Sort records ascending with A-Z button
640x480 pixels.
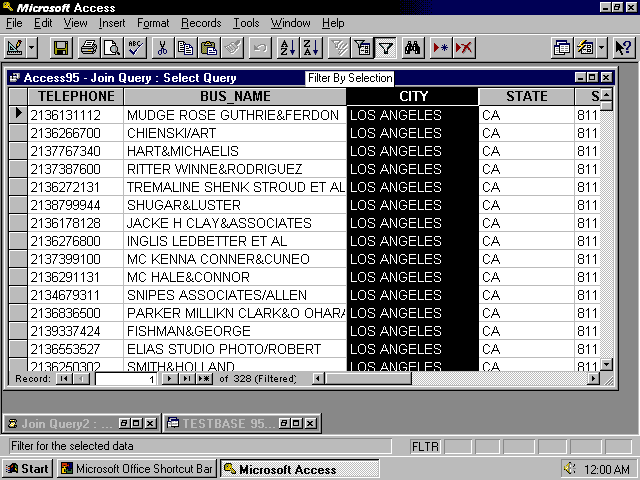[287, 47]
